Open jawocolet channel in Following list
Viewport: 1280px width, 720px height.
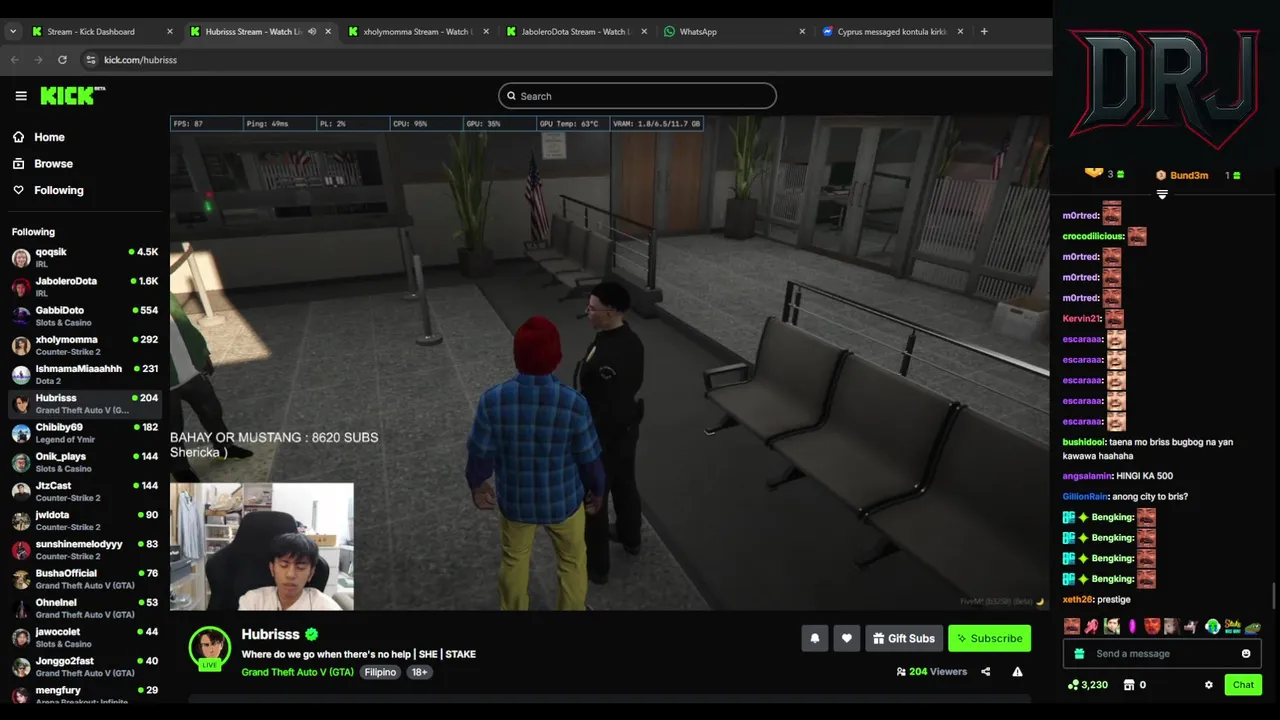84,637
